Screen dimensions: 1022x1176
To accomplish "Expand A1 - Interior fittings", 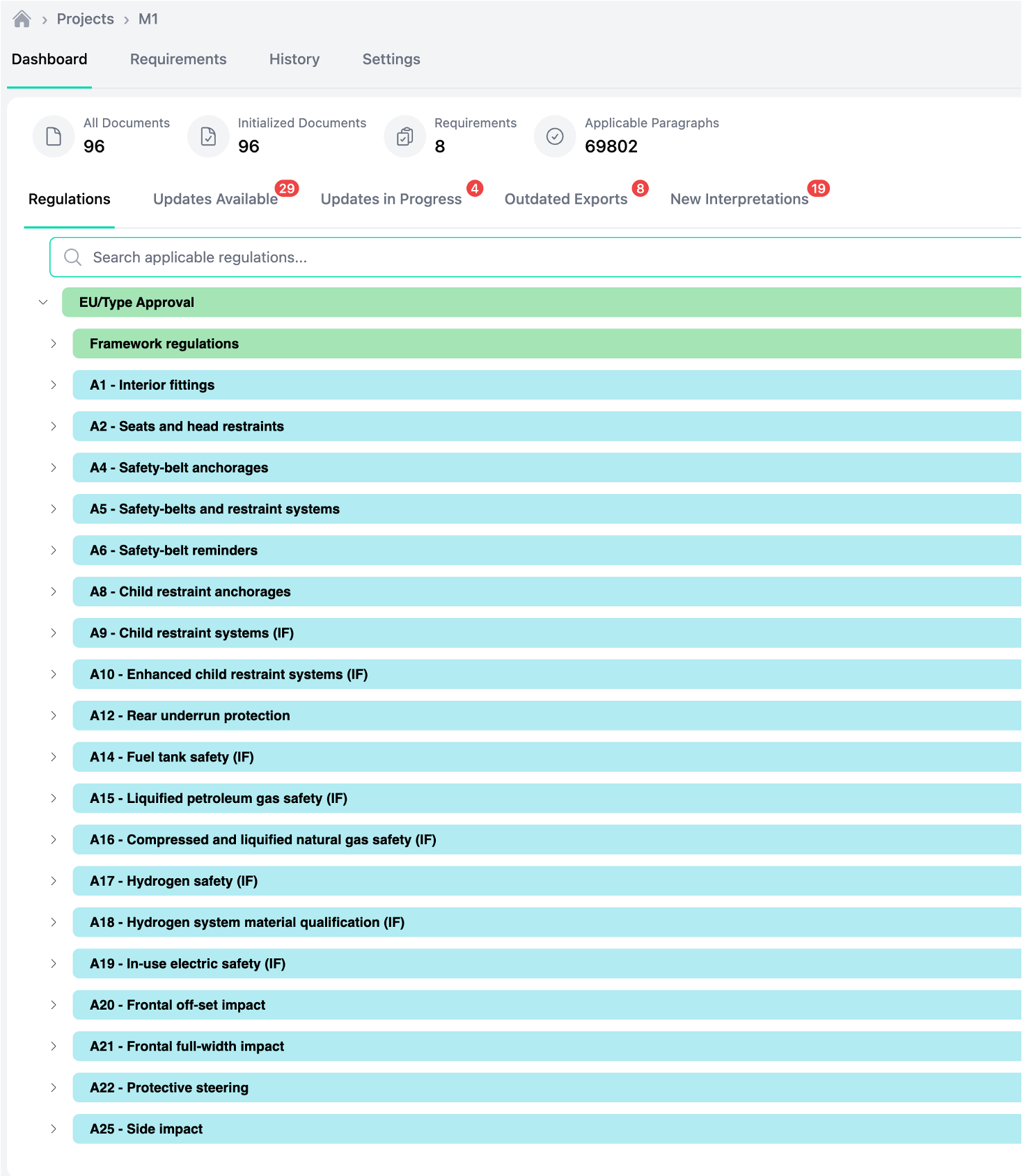I will (x=54, y=385).
